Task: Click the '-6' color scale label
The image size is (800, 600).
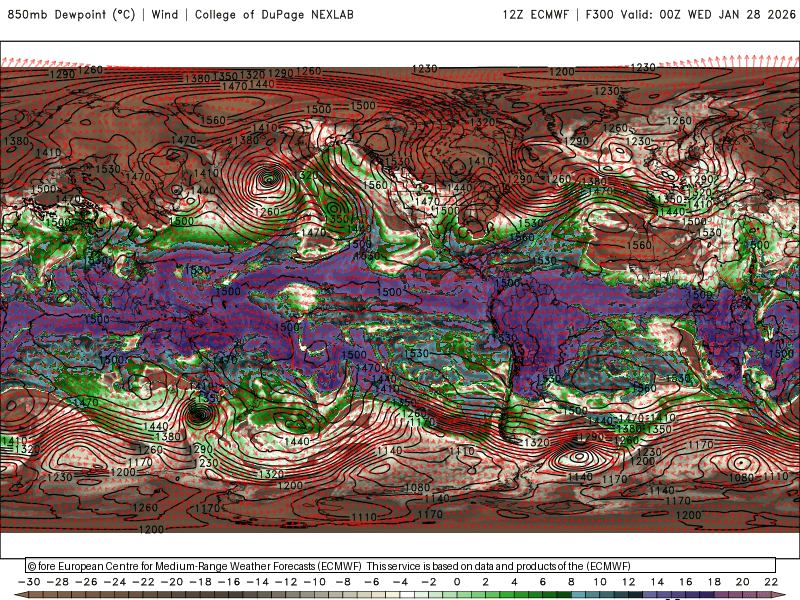Action: (372, 582)
